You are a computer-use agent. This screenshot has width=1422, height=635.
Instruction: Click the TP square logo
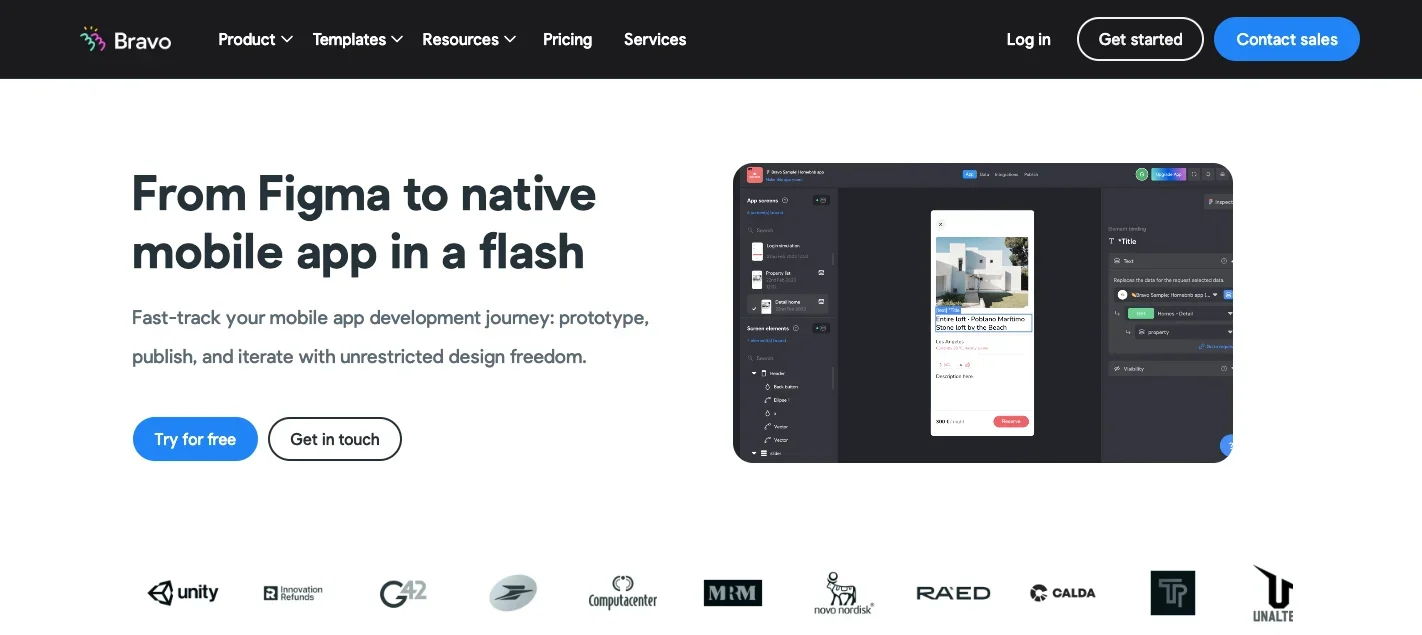pos(1172,593)
